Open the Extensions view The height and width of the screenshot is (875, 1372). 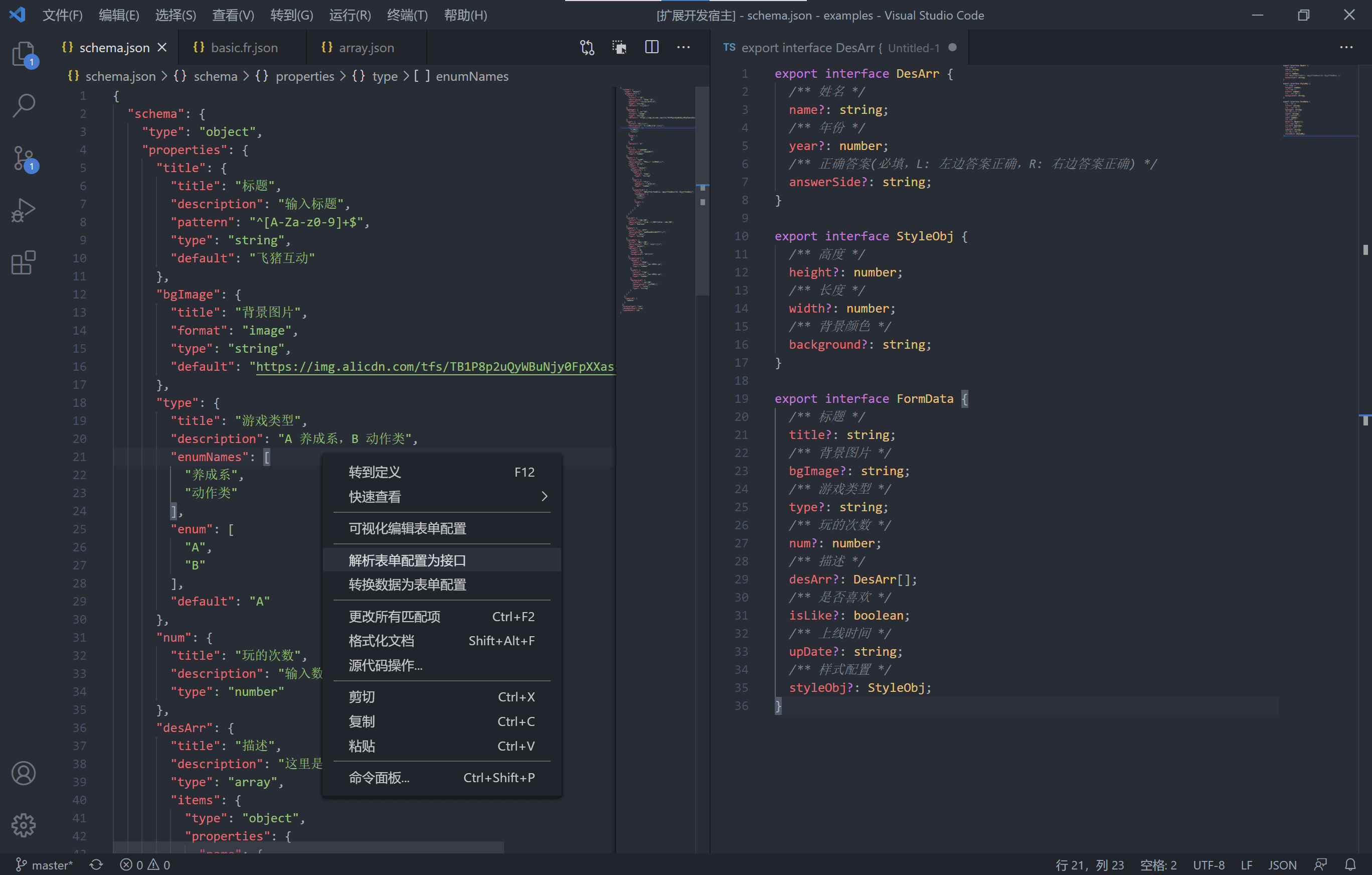(x=24, y=263)
